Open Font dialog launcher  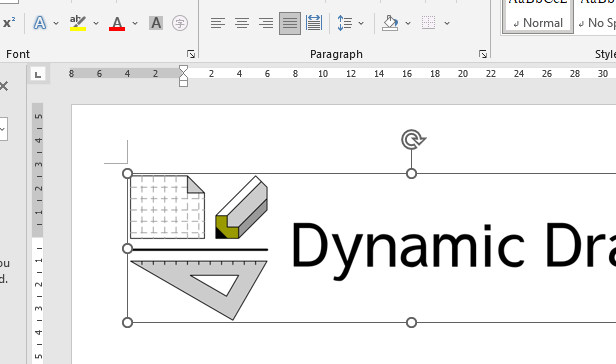[x=191, y=54]
